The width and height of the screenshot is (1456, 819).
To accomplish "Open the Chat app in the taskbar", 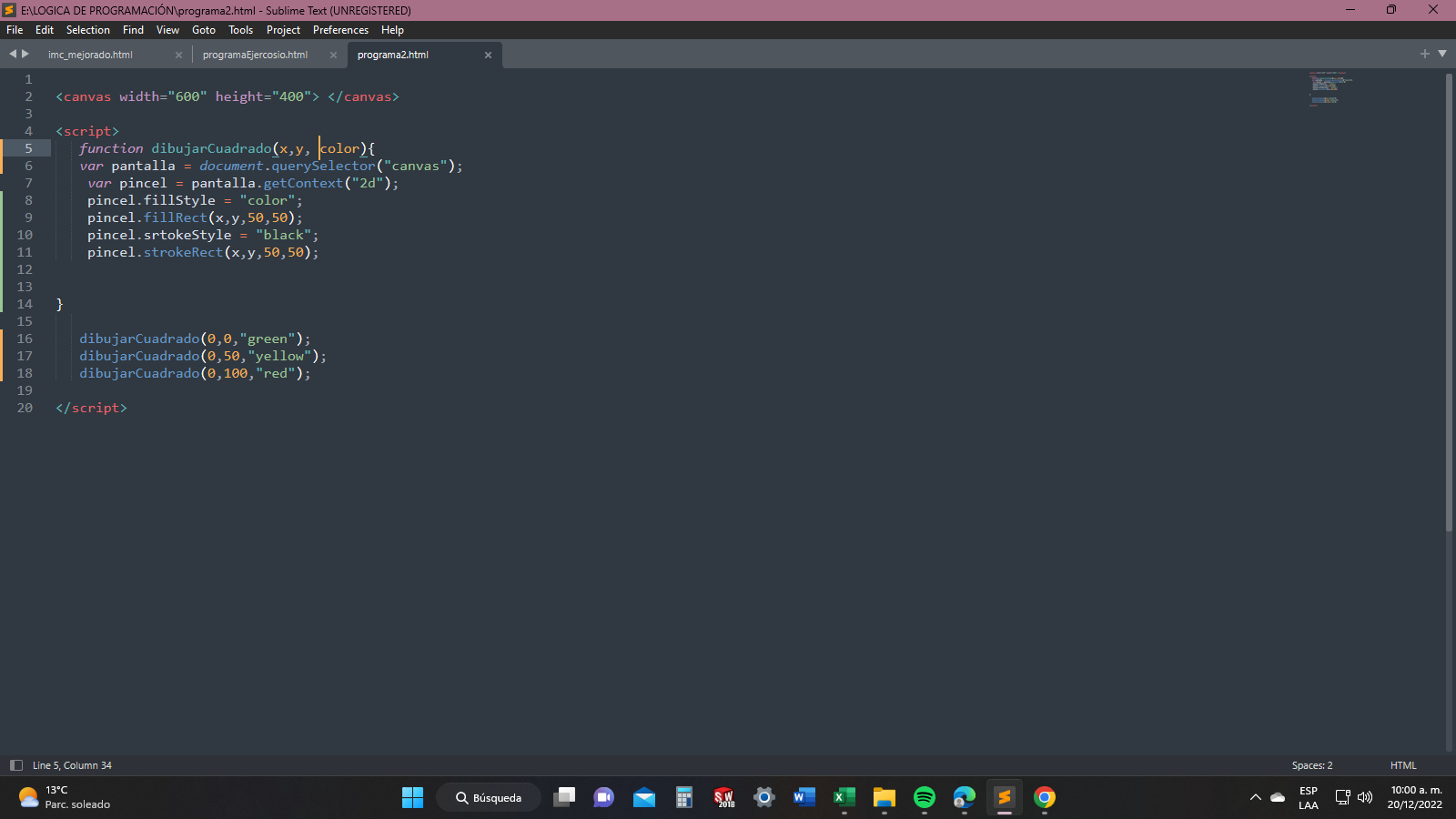I will 603,798.
